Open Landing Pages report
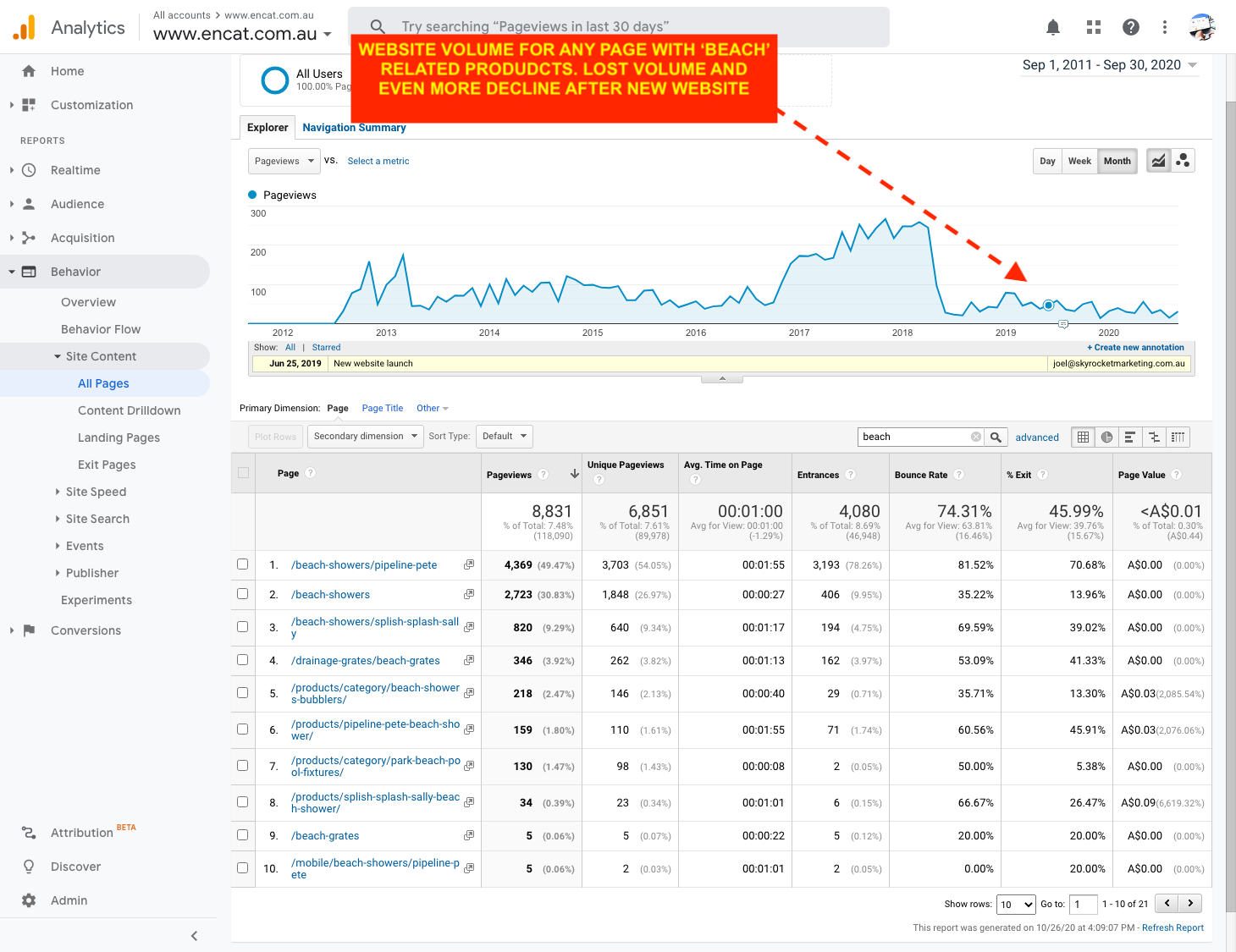Screen dimensions: 1236x952 tap(119, 437)
